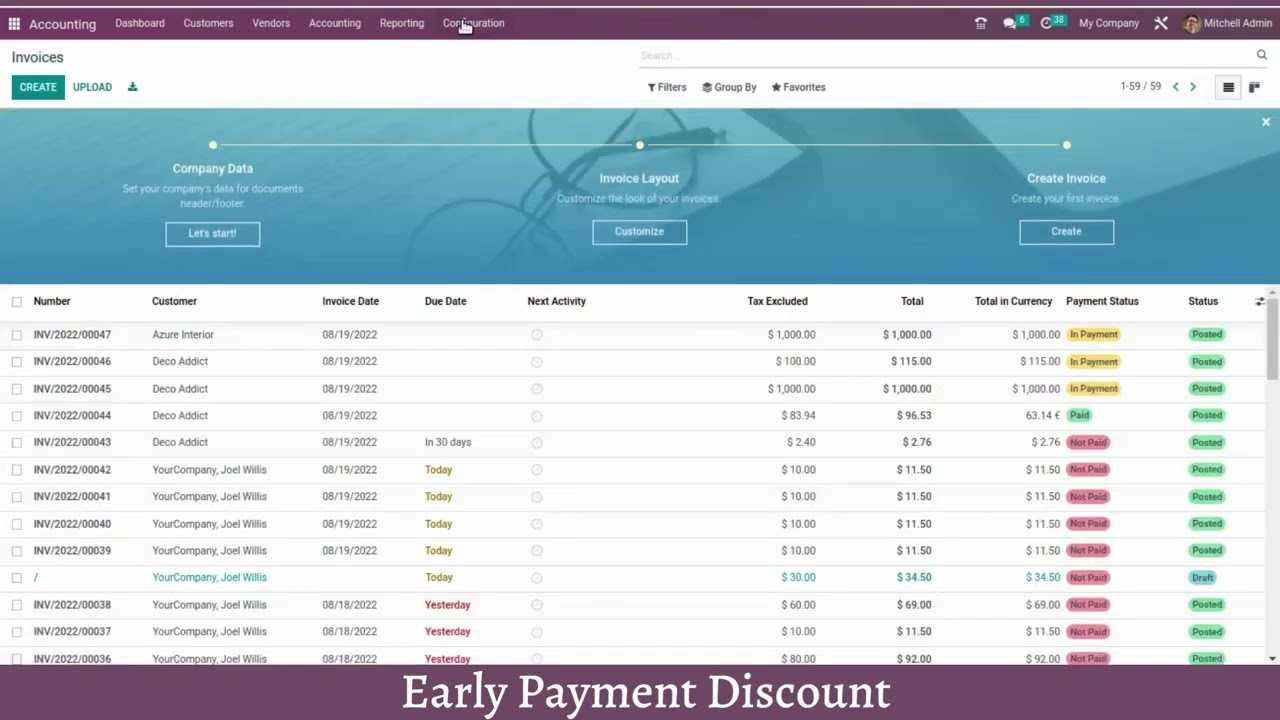Click the banner's Create button
This screenshot has height=720, width=1280.
tap(1066, 231)
